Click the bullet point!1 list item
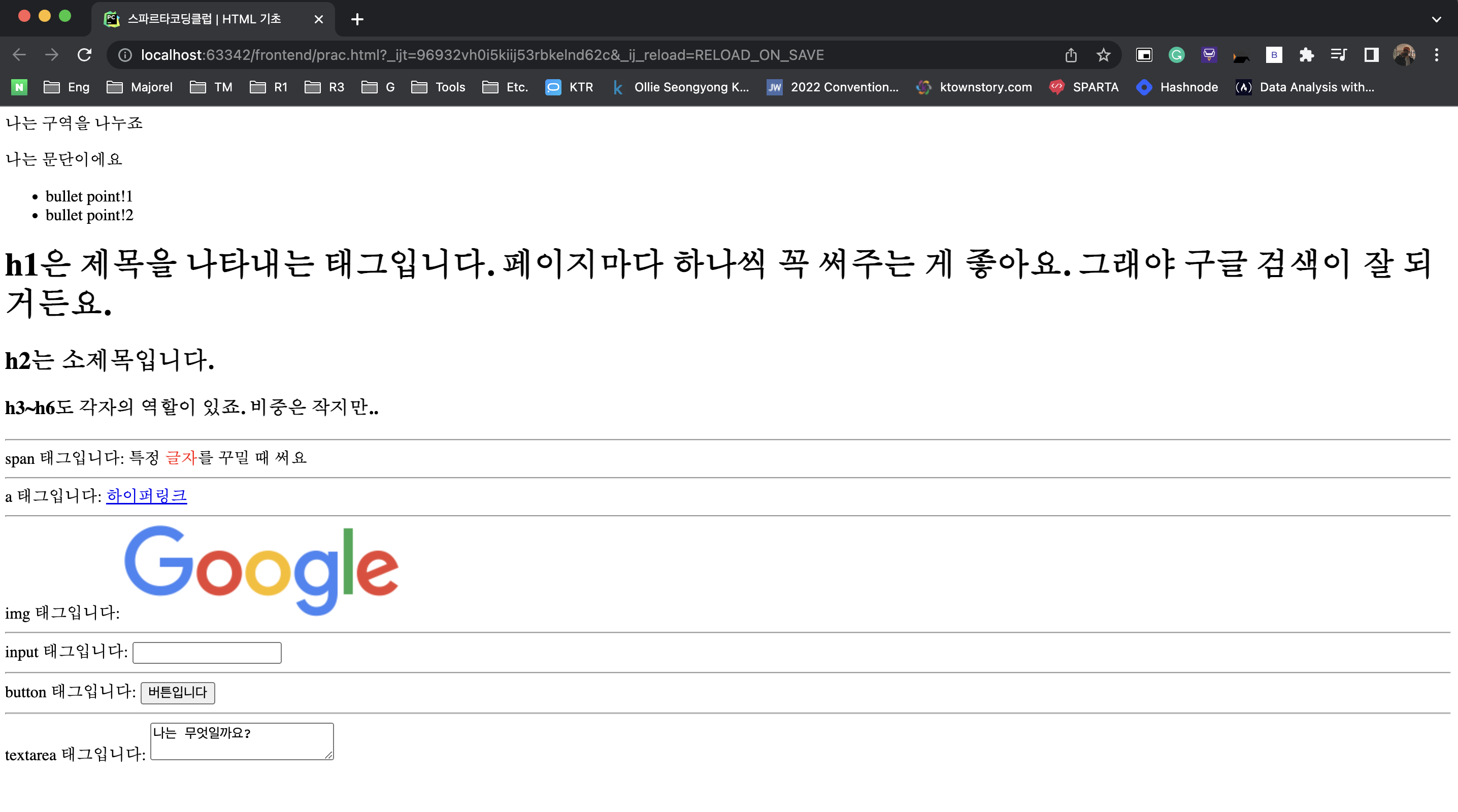Screen dimensions: 1458x812 click(x=89, y=196)
